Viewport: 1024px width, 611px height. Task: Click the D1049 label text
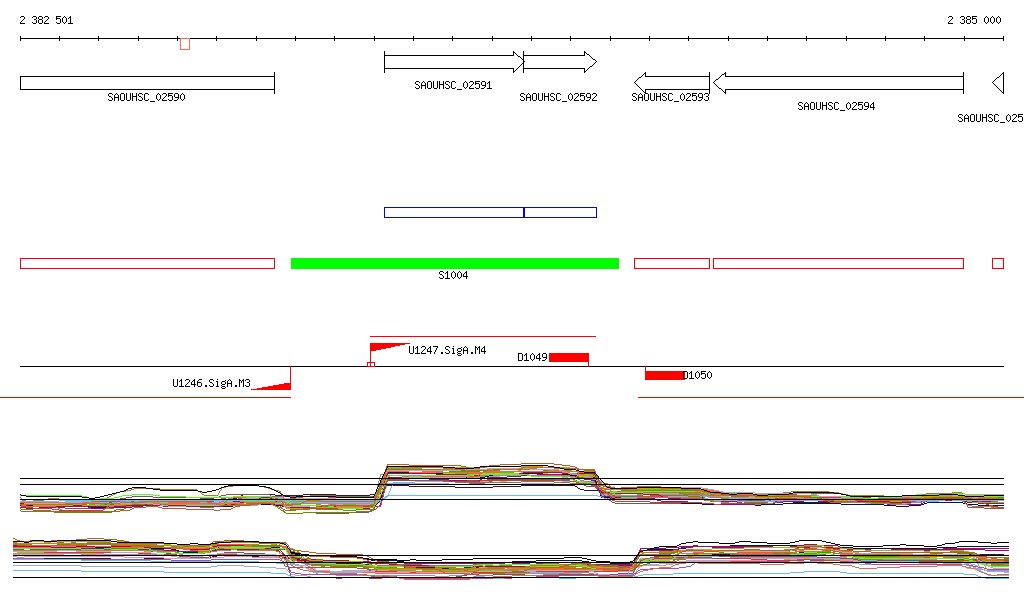tap(532, 358)
